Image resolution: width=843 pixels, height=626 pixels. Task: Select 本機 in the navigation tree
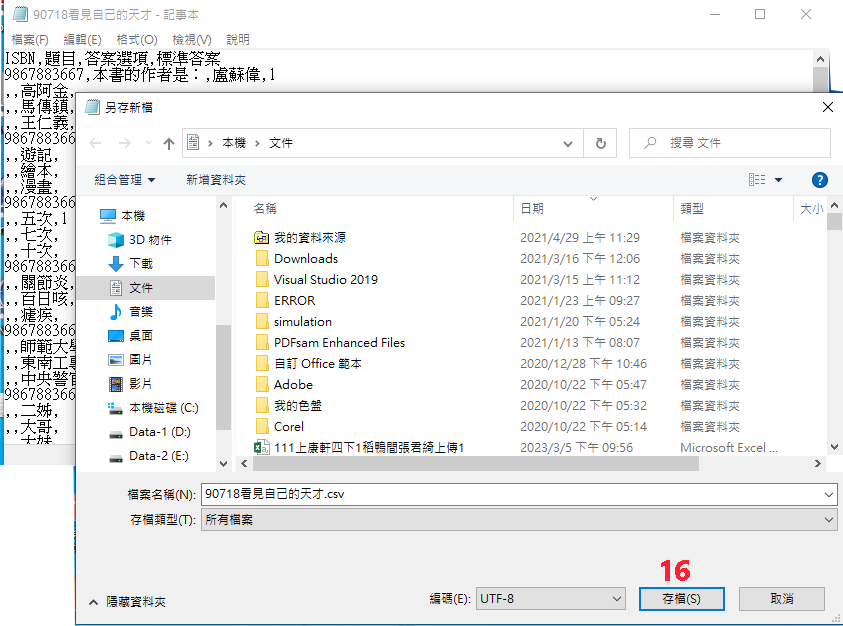tap(123, 216)
